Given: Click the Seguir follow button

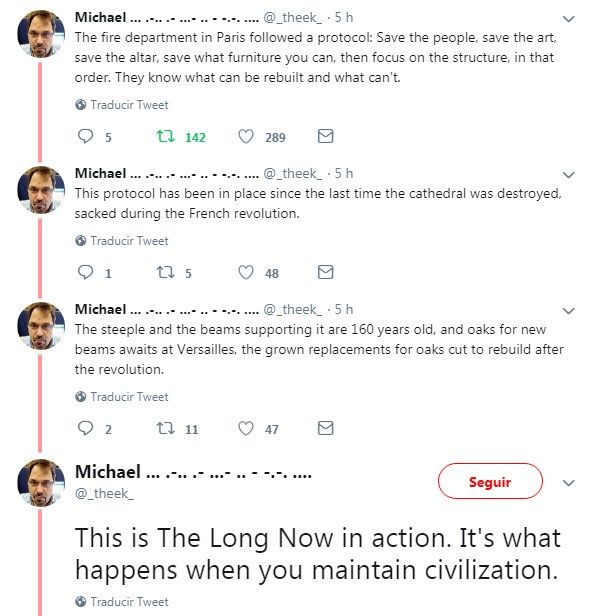Looking at the screenshot, I should [489, 482].
